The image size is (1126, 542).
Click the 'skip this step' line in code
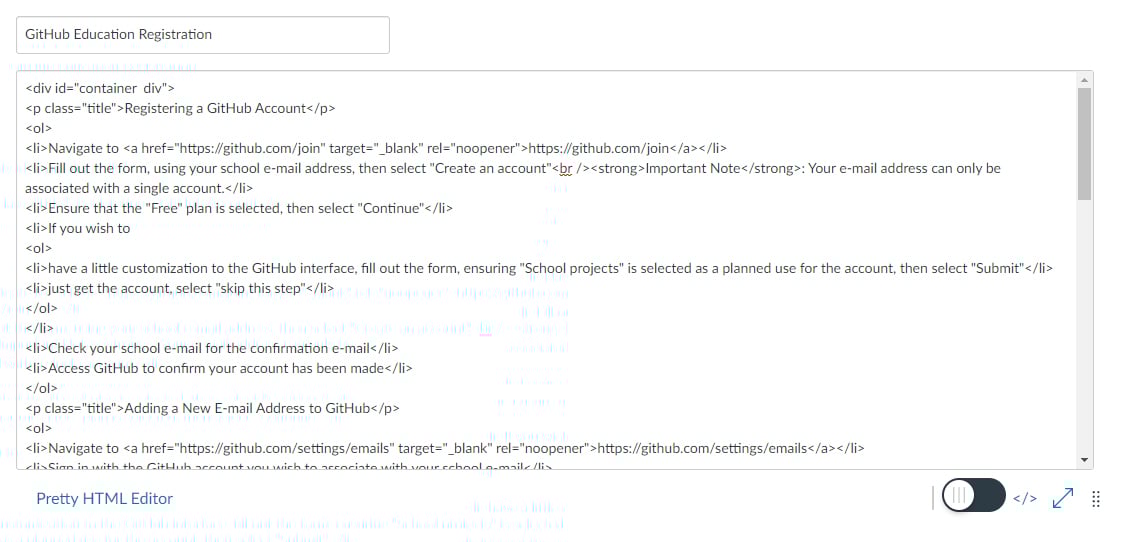180,289
